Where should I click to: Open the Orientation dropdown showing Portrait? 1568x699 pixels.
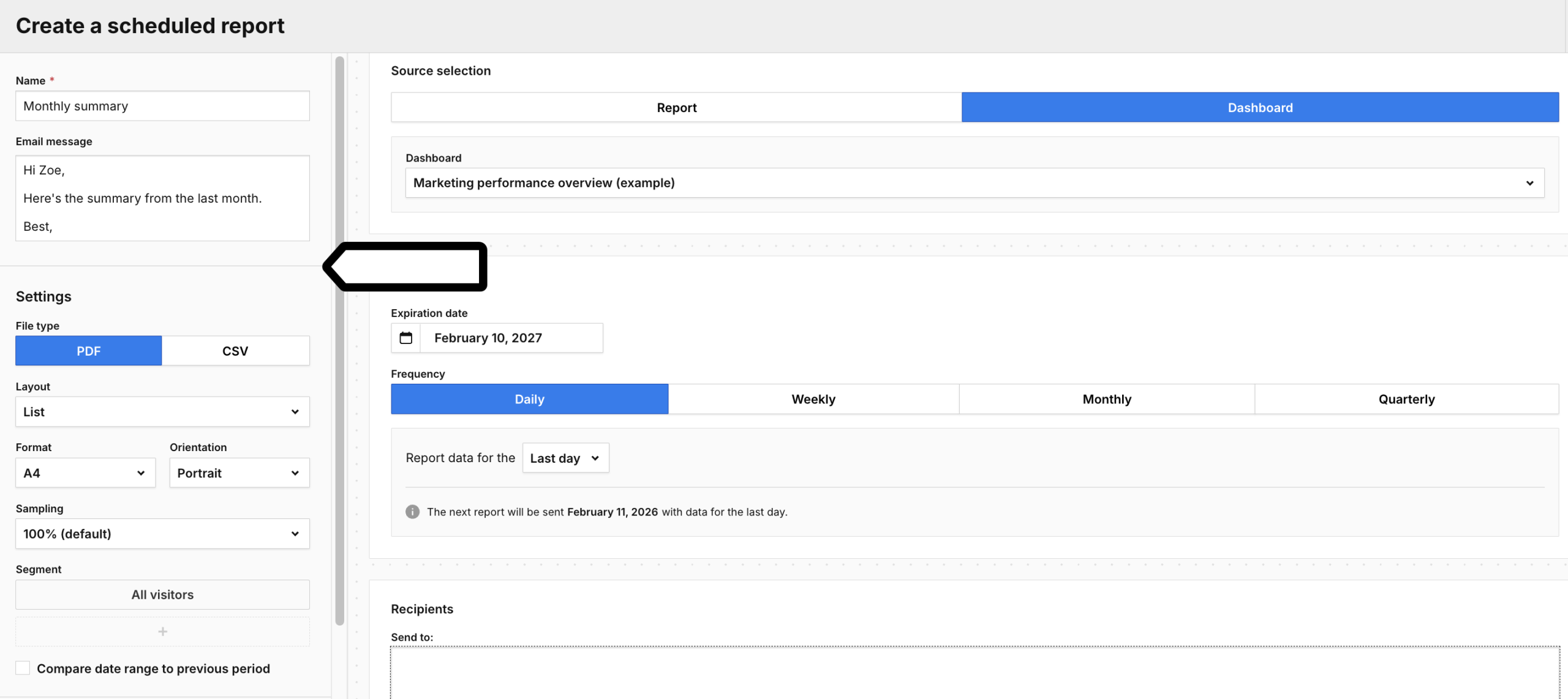click(x=239, y=473)
